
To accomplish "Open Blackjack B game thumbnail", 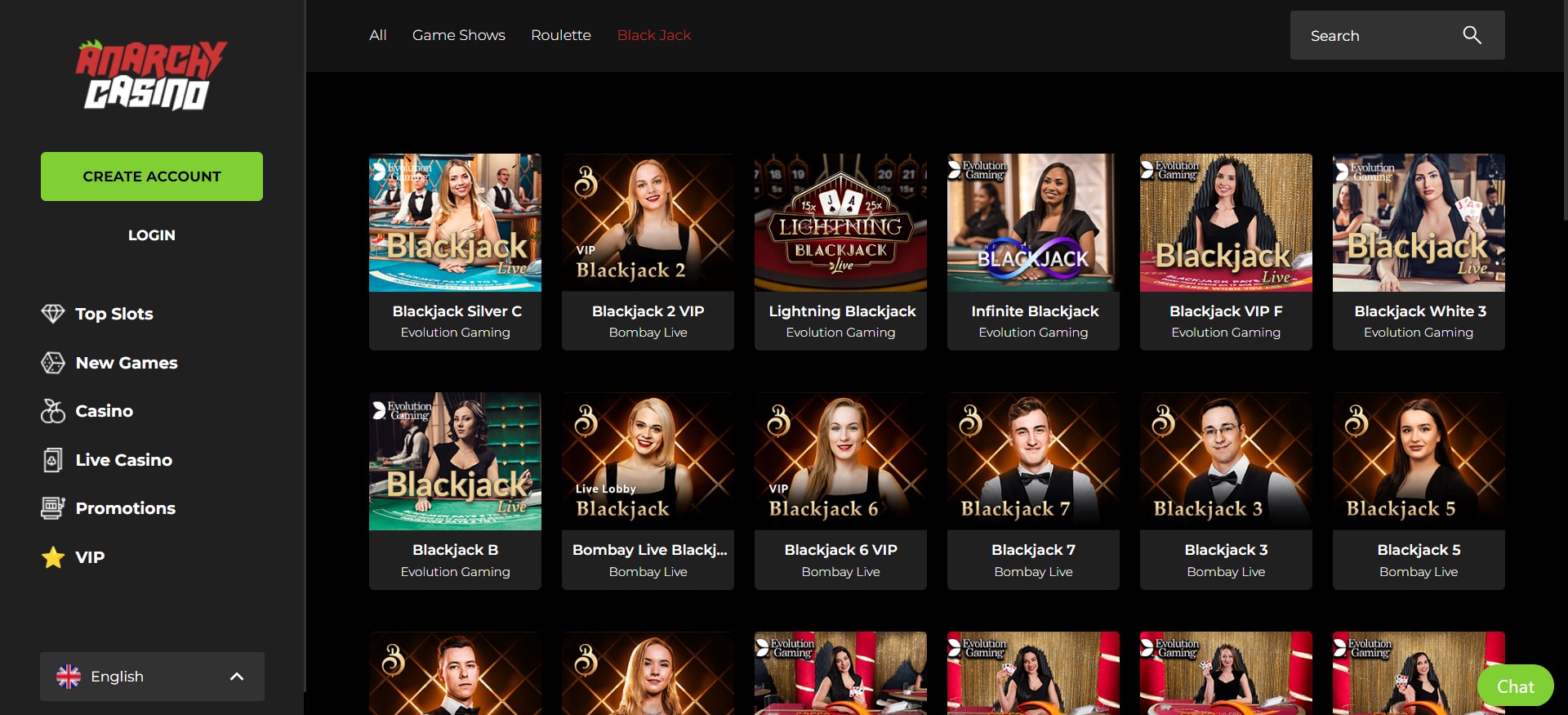I will [x=455, y=462].
